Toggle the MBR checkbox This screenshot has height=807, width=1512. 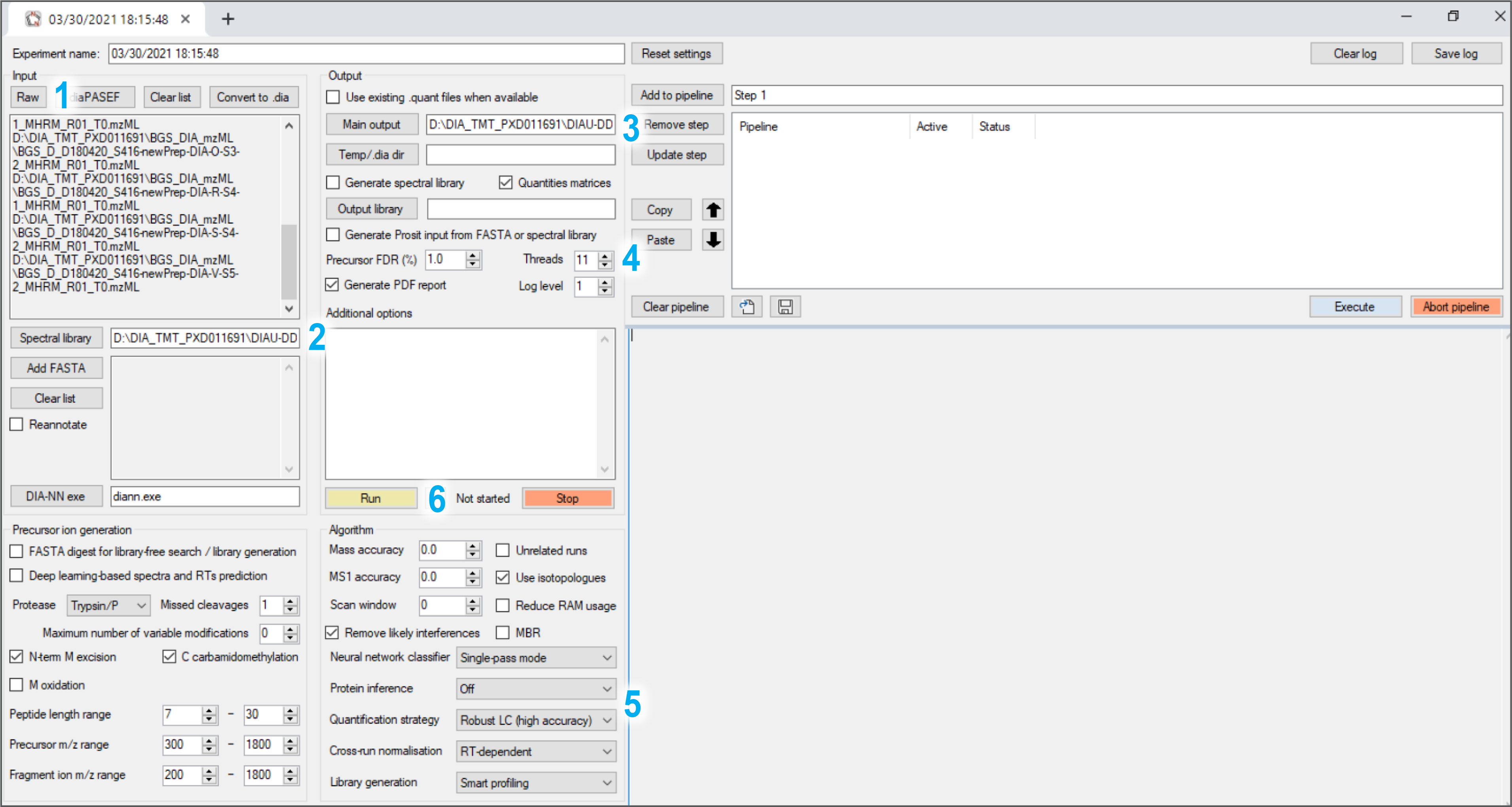[503, 633]
